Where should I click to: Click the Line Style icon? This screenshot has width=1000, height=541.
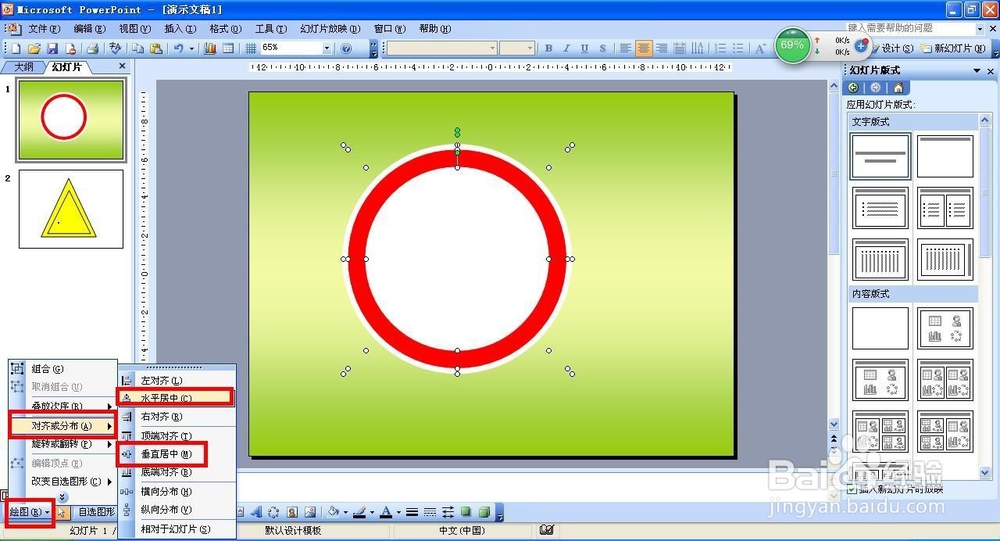(412, 512)
